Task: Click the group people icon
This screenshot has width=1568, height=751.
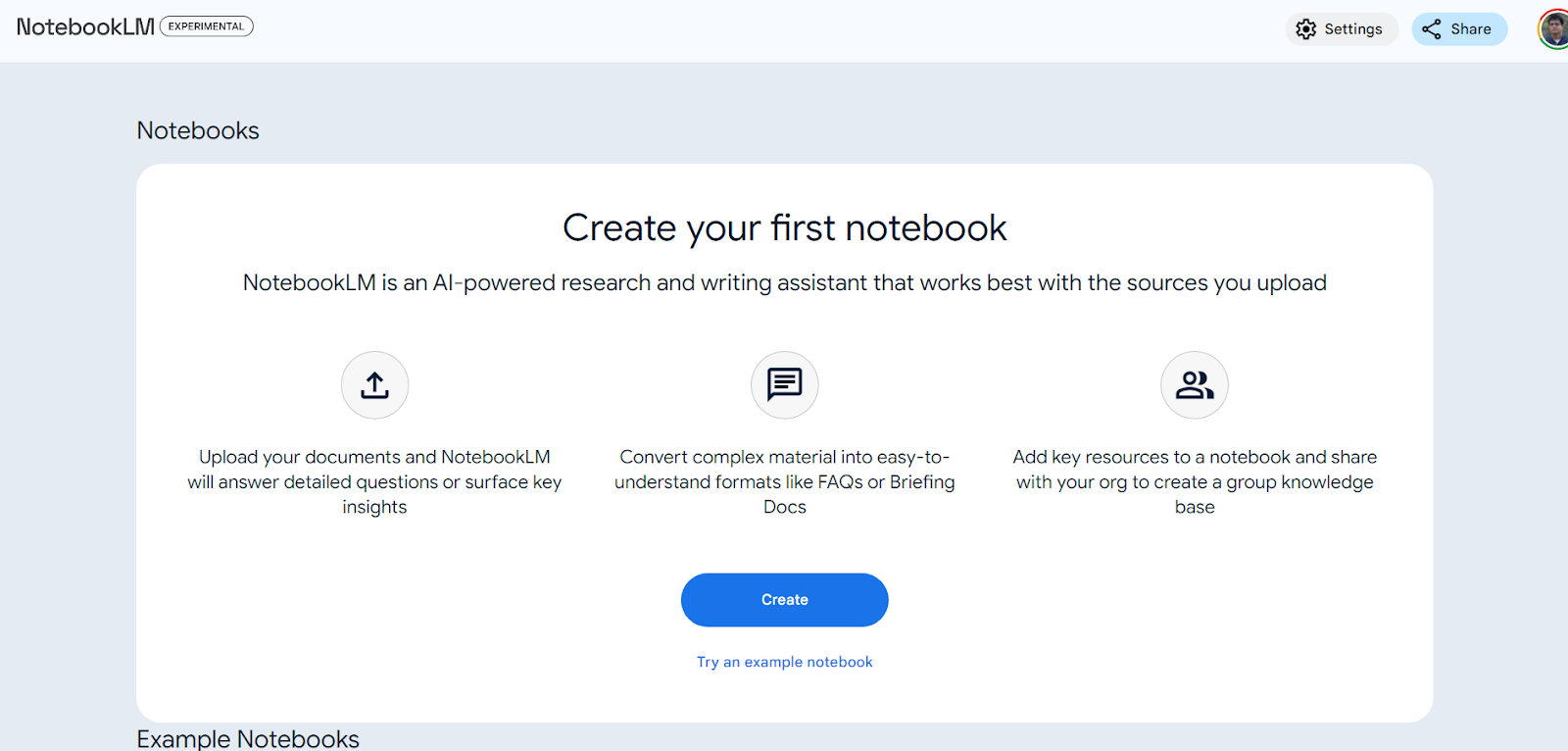Action: click(1195, 385)
